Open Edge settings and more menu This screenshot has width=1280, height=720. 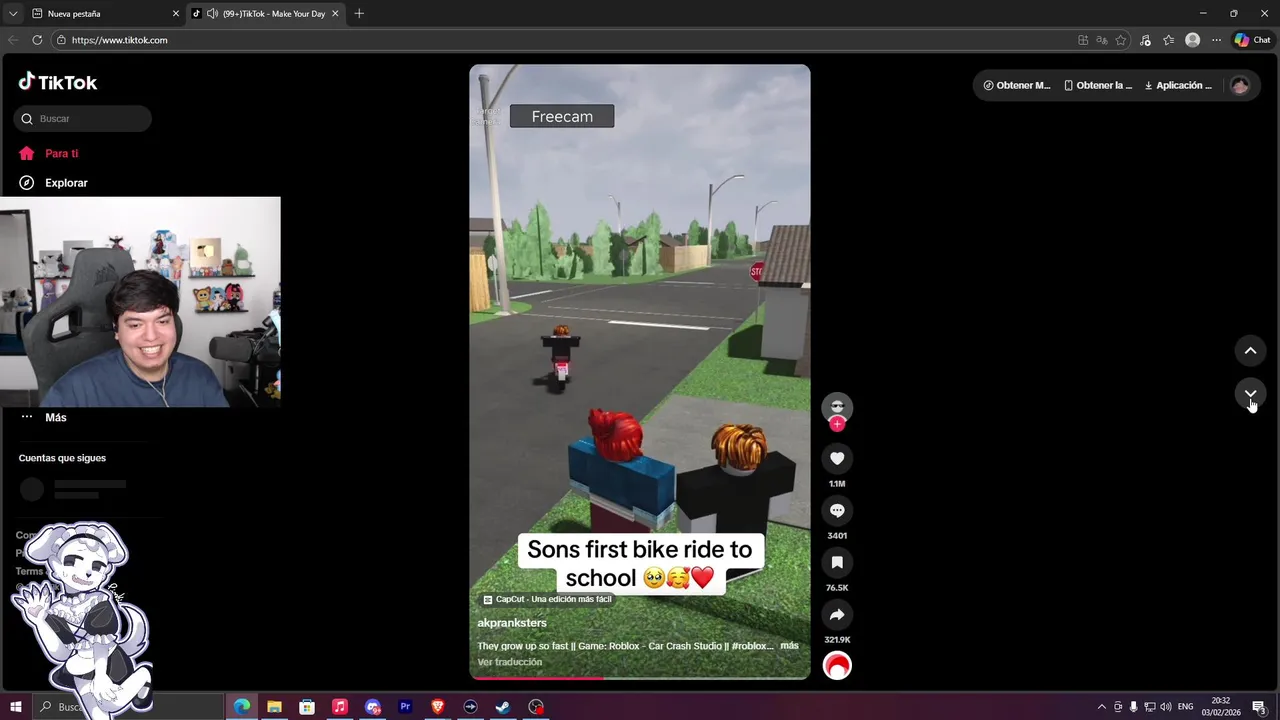(x=1216, y=40)
